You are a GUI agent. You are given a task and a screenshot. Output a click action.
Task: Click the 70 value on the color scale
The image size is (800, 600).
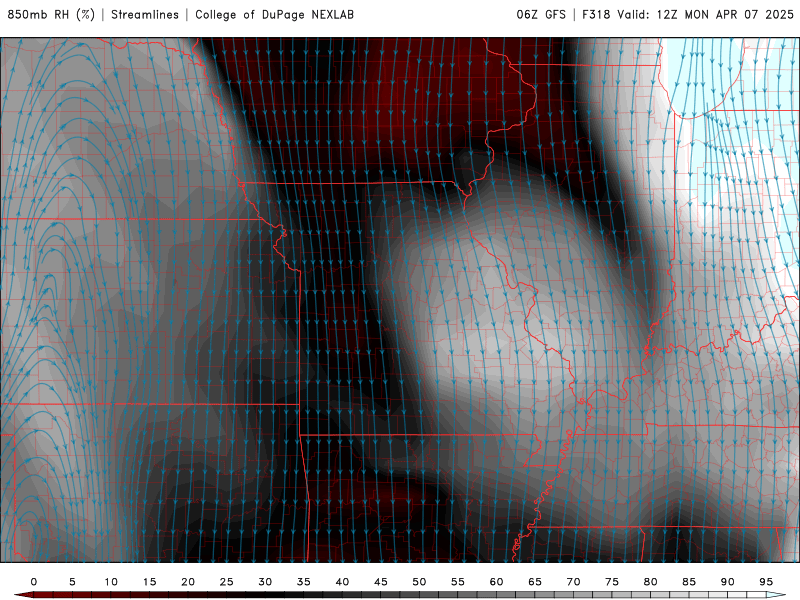coord(573,582)
